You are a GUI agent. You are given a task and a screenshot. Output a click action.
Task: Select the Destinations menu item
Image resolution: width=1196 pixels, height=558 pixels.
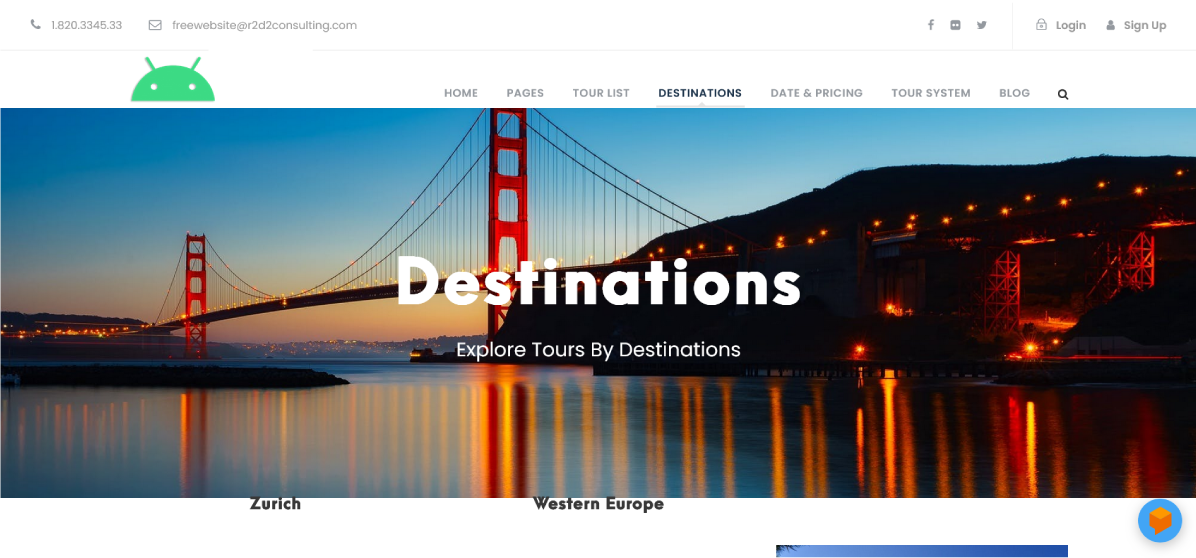699,93
